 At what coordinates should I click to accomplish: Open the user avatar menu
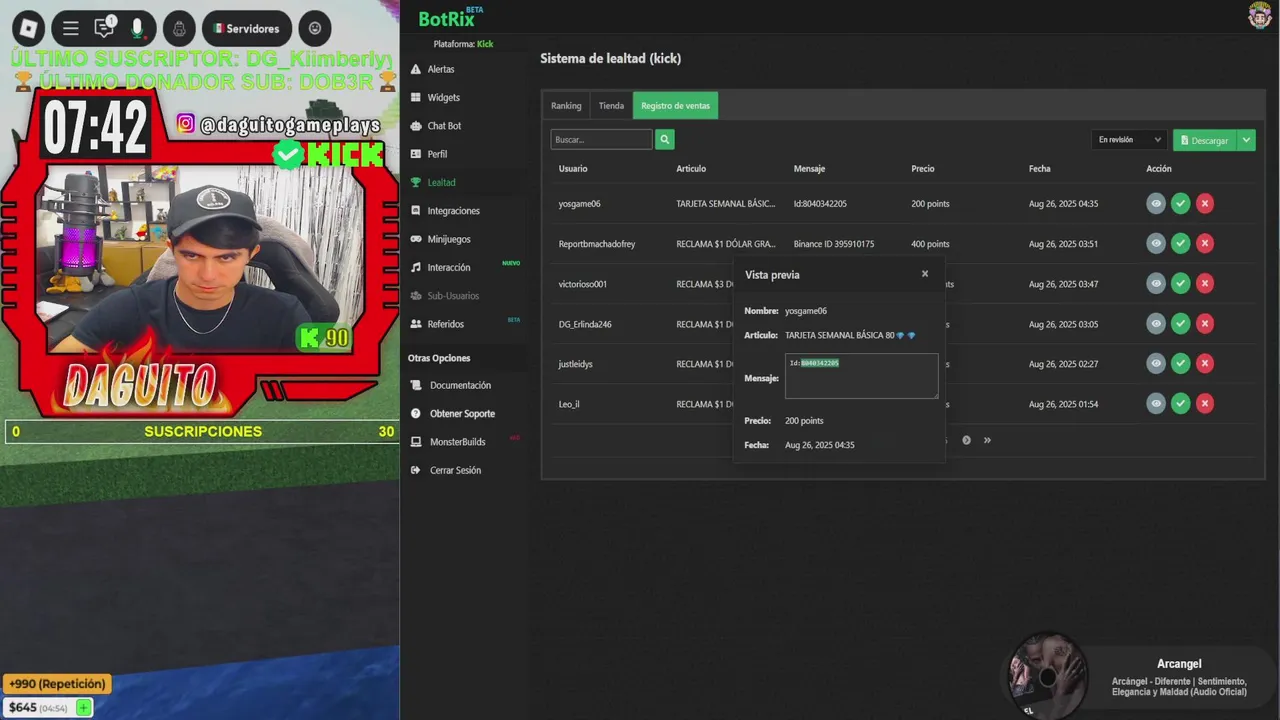1259,15
